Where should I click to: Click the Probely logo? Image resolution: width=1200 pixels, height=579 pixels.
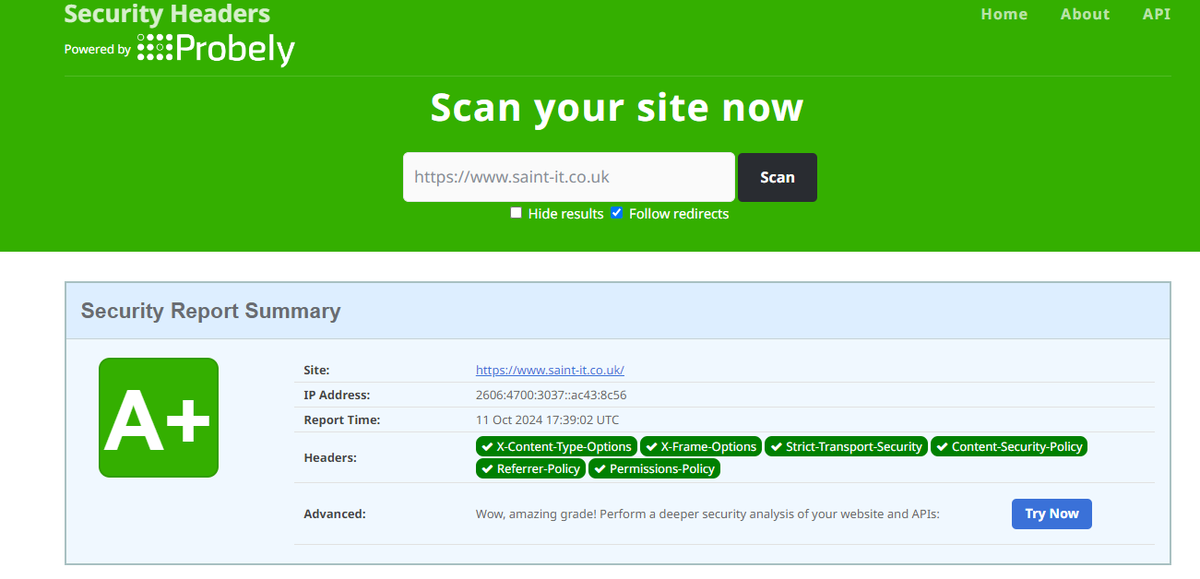(x=216, y=49)
